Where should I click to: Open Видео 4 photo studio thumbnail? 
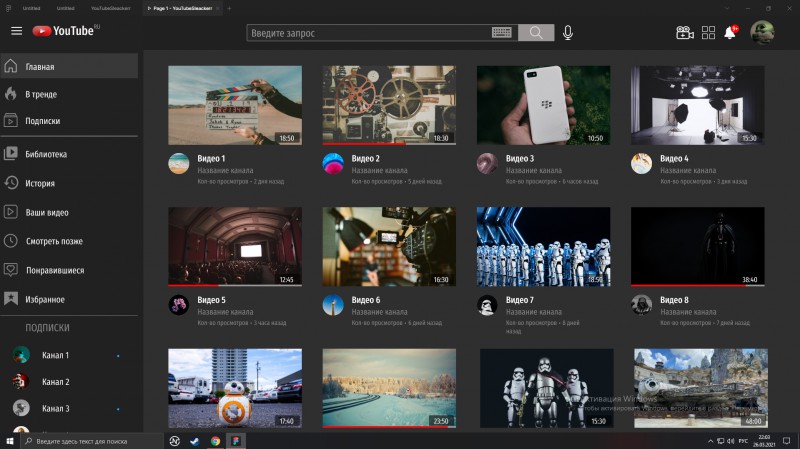[x=697, y=105]
